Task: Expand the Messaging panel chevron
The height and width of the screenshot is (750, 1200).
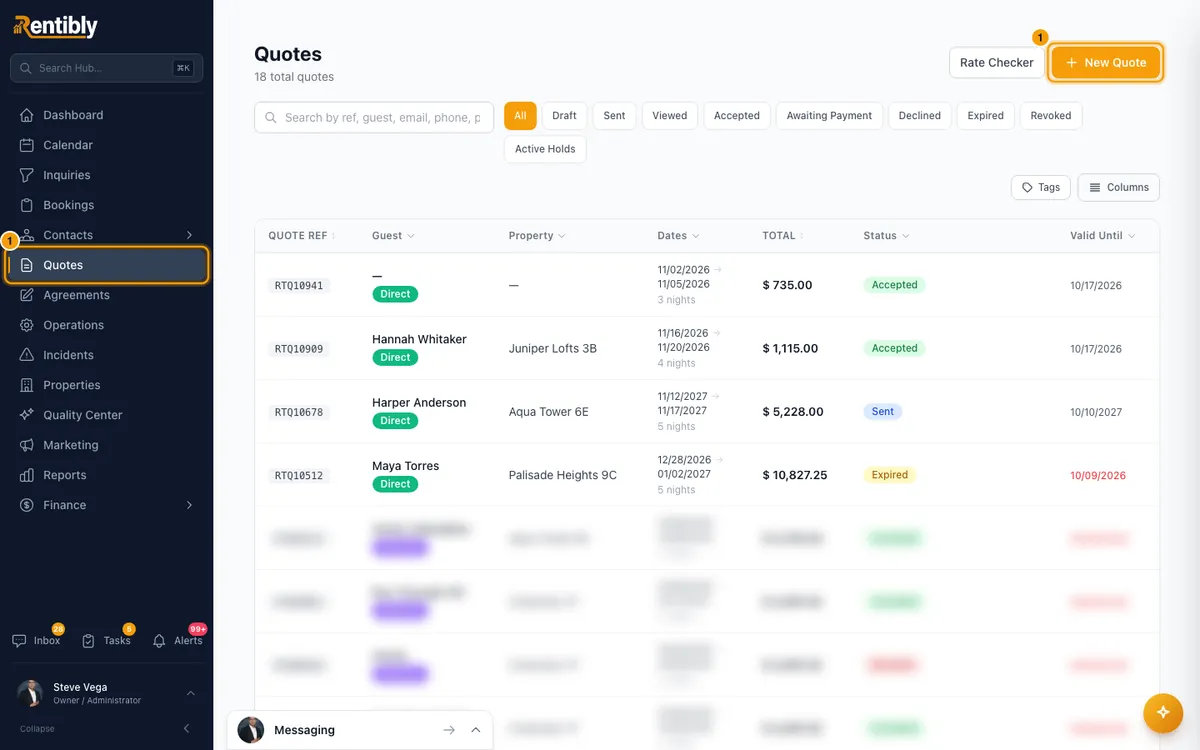Action: click(x=475, y=730)
